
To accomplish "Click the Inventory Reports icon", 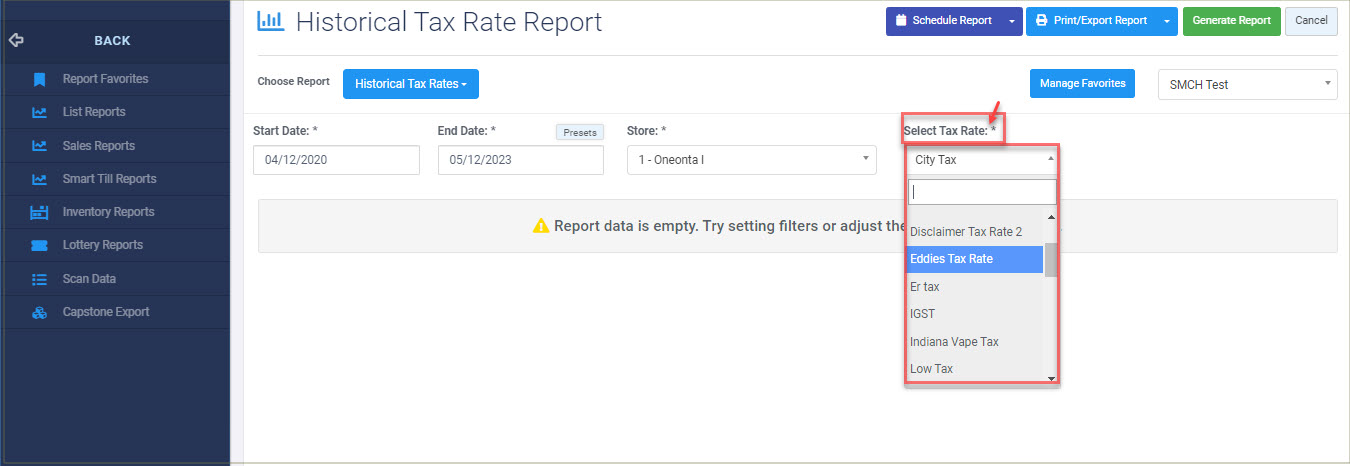I will [39, 212].
